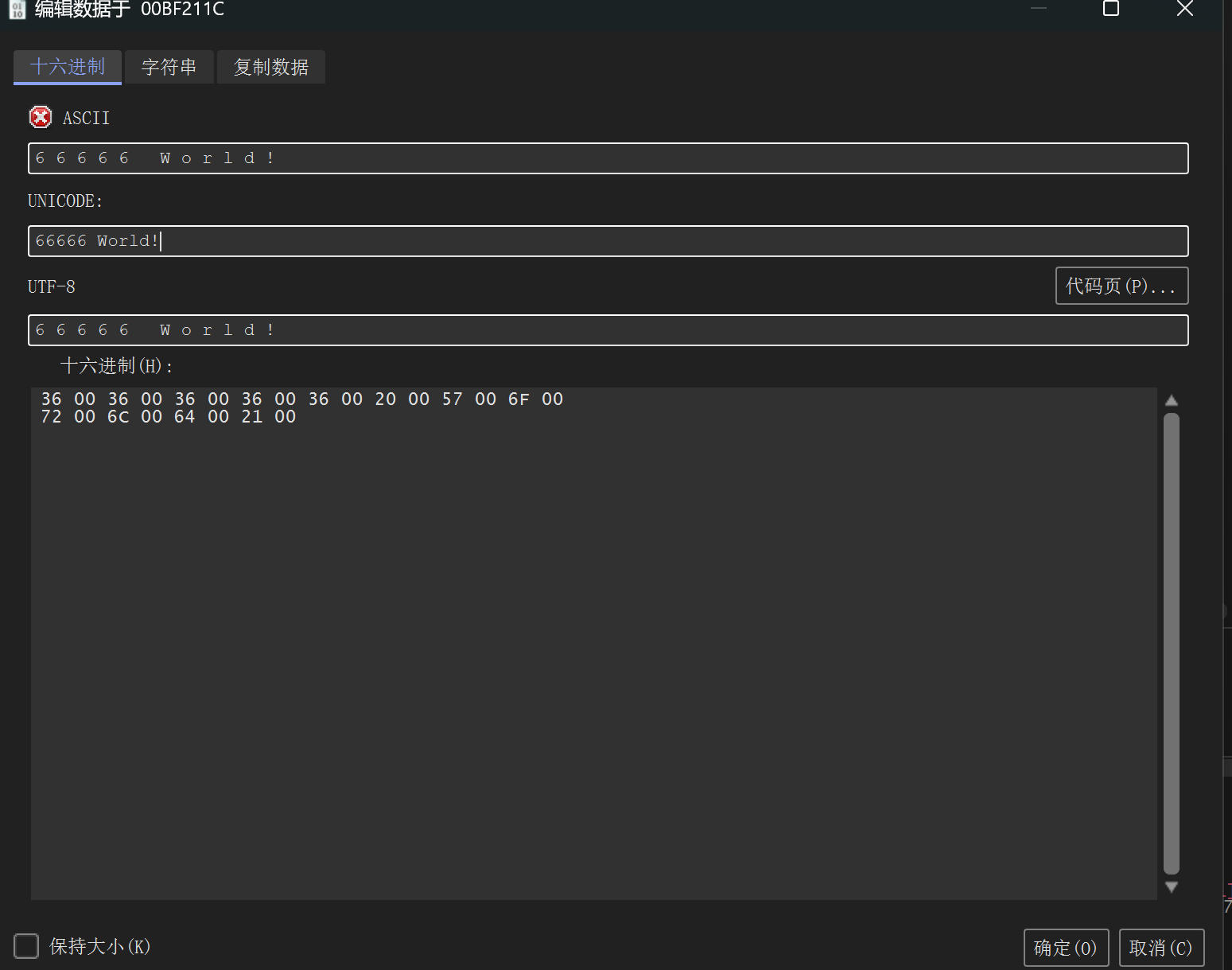The height and width of the screenshot is (970, 1232).
Task: Open the 字符串 tab
Action: [x=169, y=67]
